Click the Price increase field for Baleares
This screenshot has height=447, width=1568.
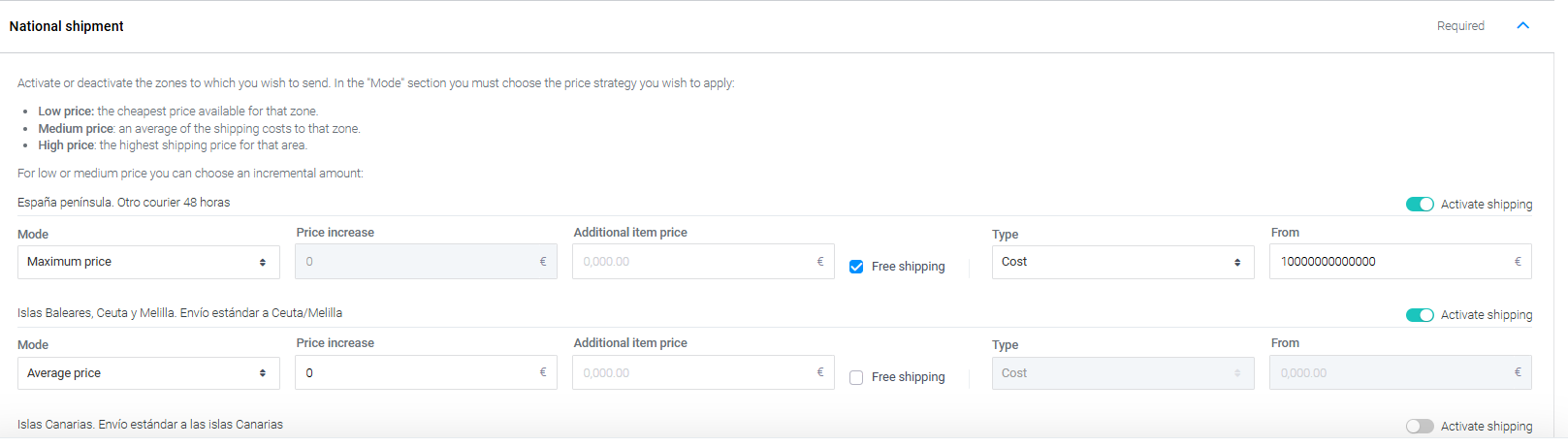pyautogui.click(x=417, y=373)
